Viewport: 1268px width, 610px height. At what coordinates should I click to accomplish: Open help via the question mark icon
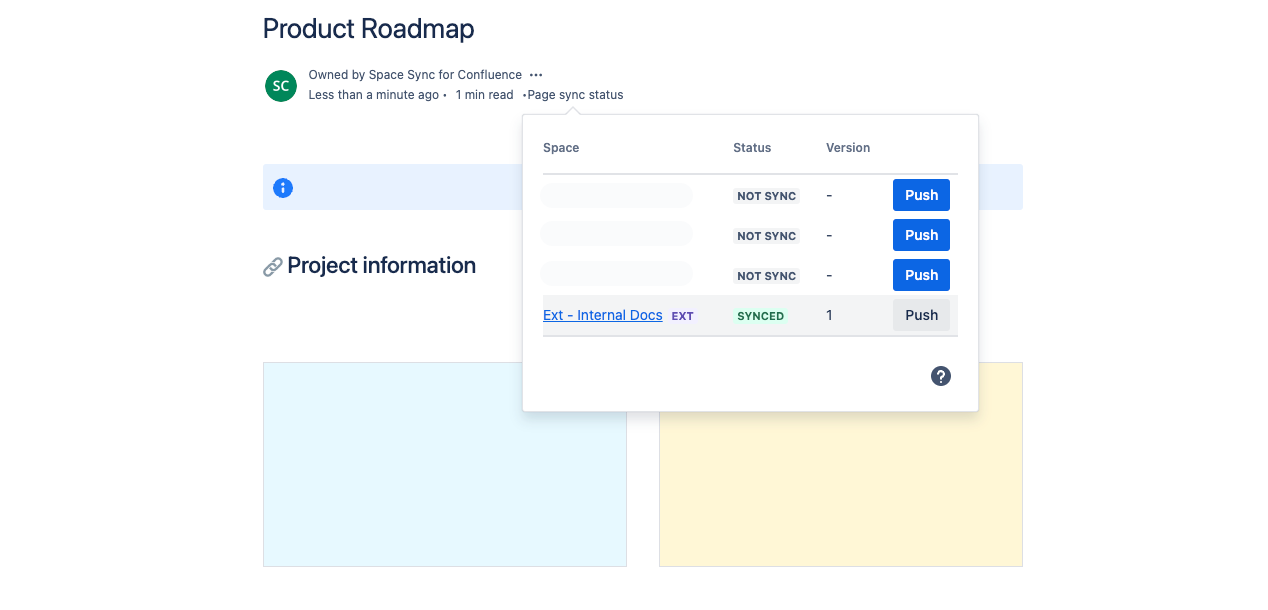click(x=940, y=376)
